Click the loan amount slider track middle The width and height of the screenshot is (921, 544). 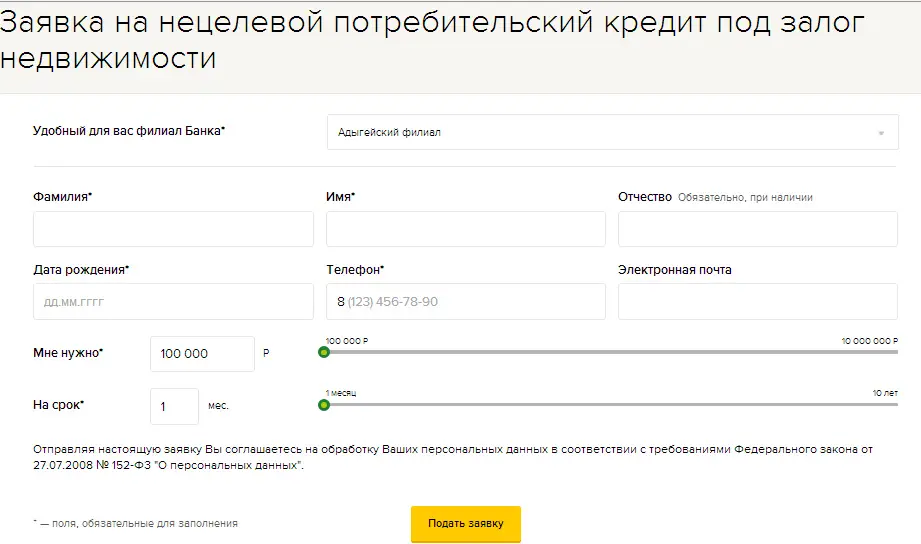click(x=611, y=352)
